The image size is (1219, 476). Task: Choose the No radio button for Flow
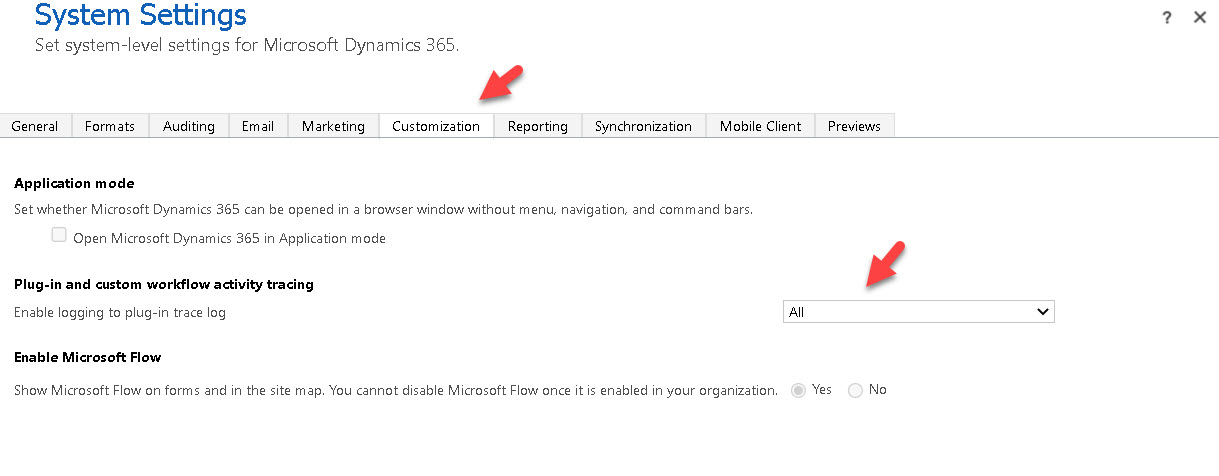click(855, 390)
